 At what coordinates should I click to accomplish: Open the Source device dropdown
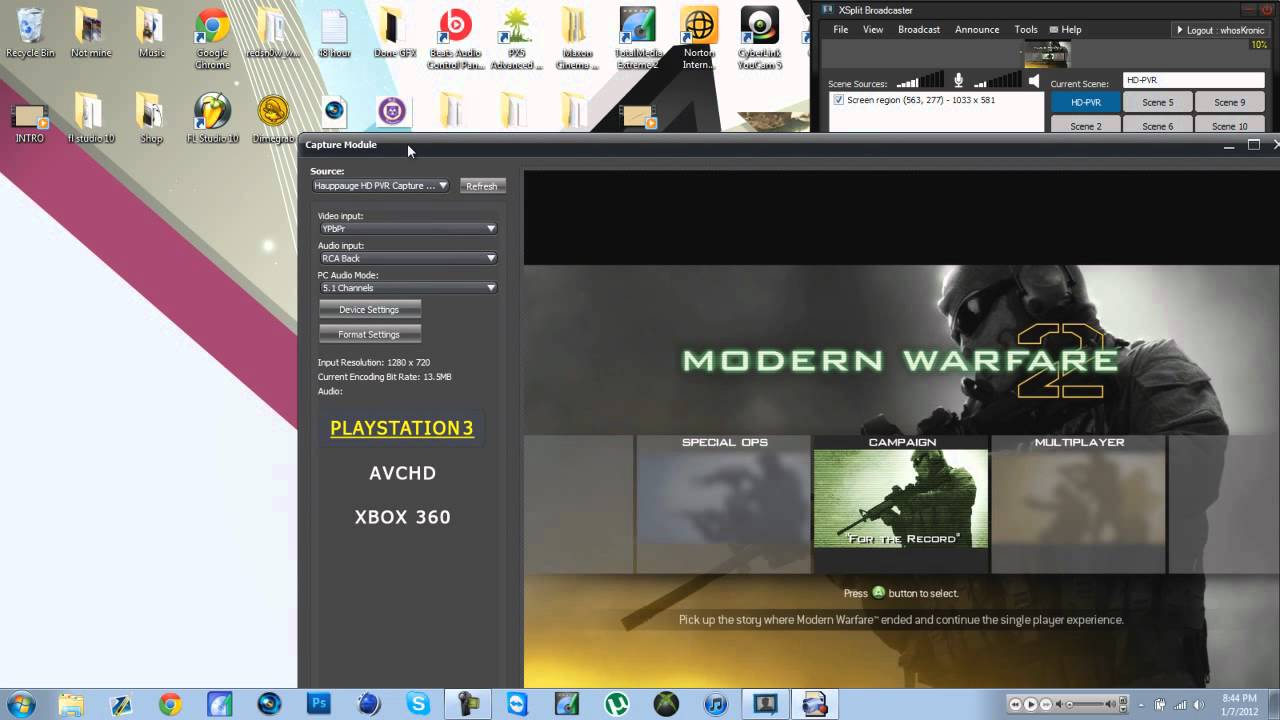pos(380,186)
